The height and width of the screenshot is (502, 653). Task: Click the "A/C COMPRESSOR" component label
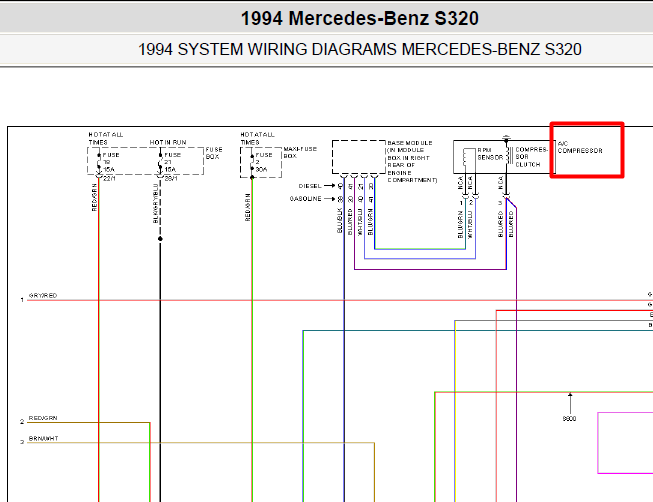coord(580,147)
